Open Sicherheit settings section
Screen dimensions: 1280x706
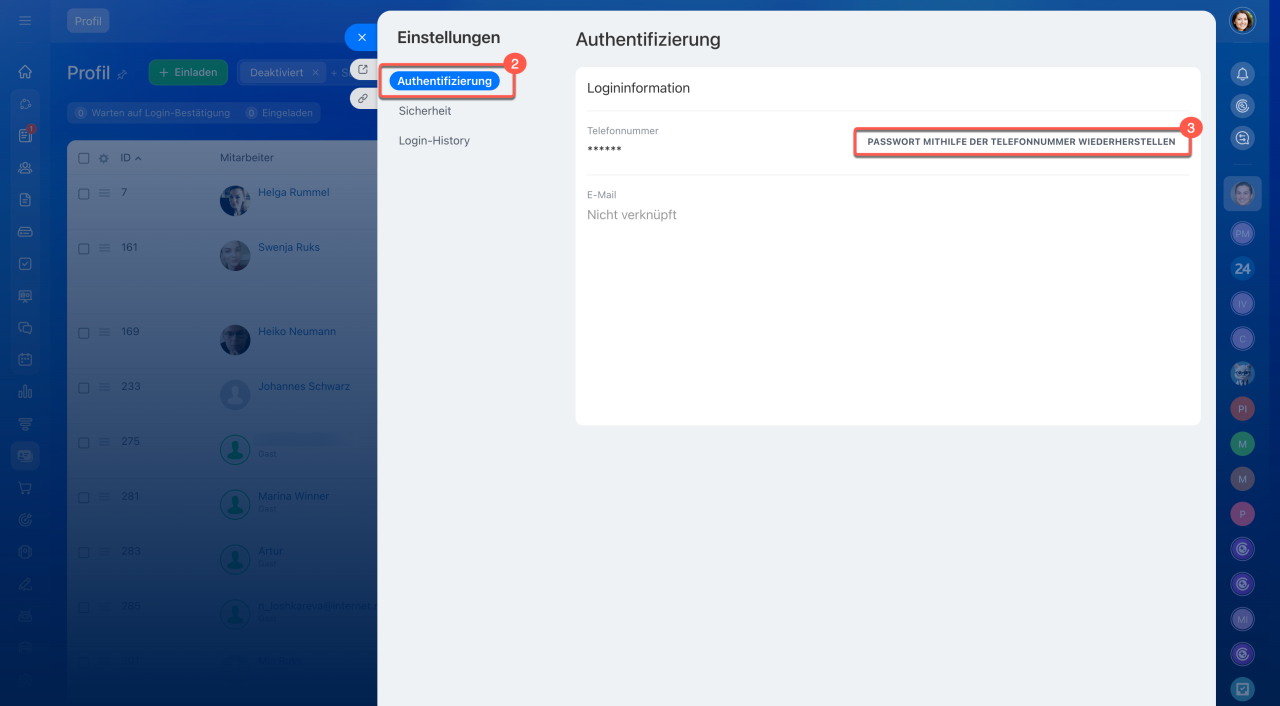[x=425, y=111]
